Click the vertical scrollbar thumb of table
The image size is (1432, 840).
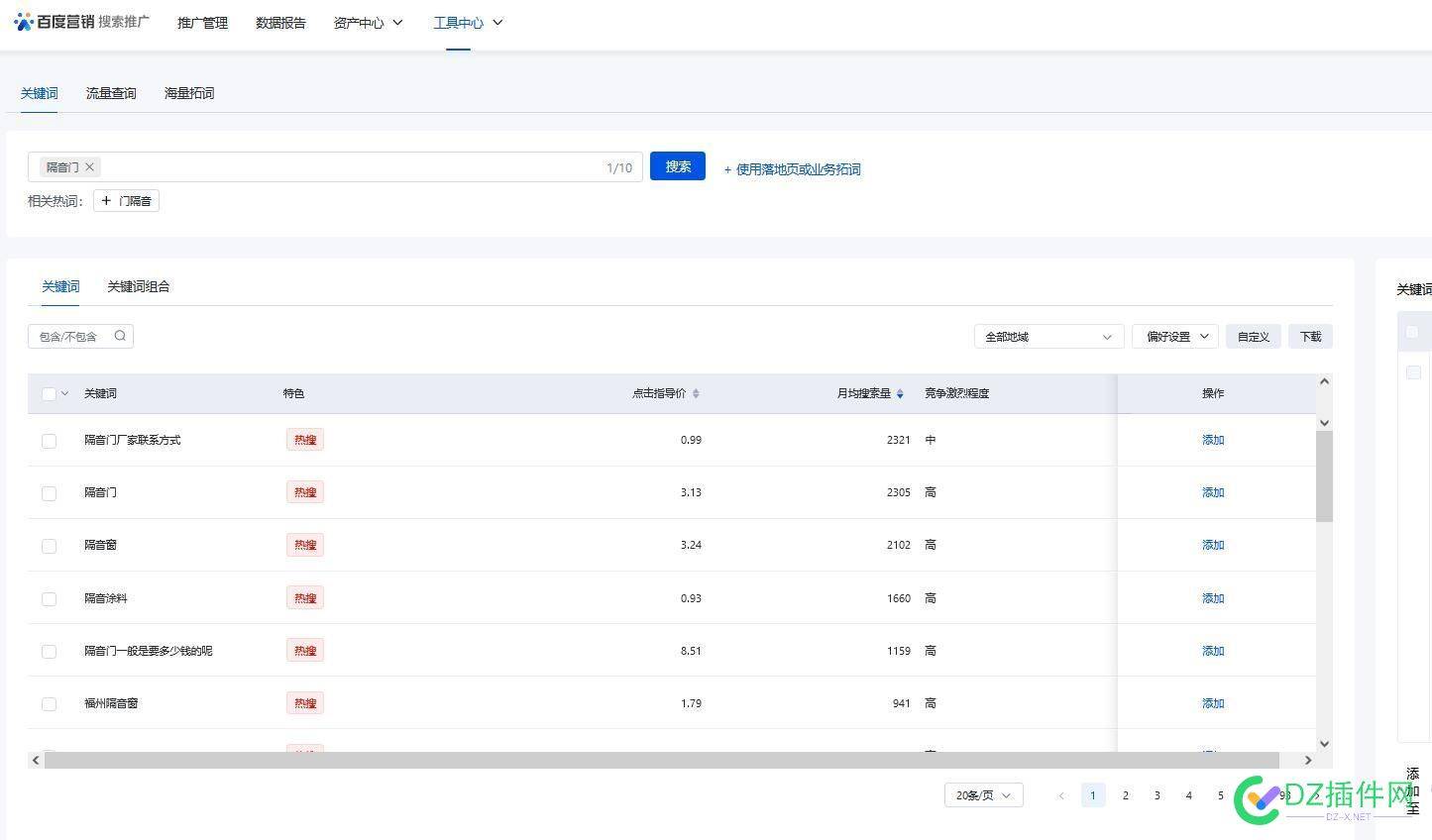point(1324,476)
